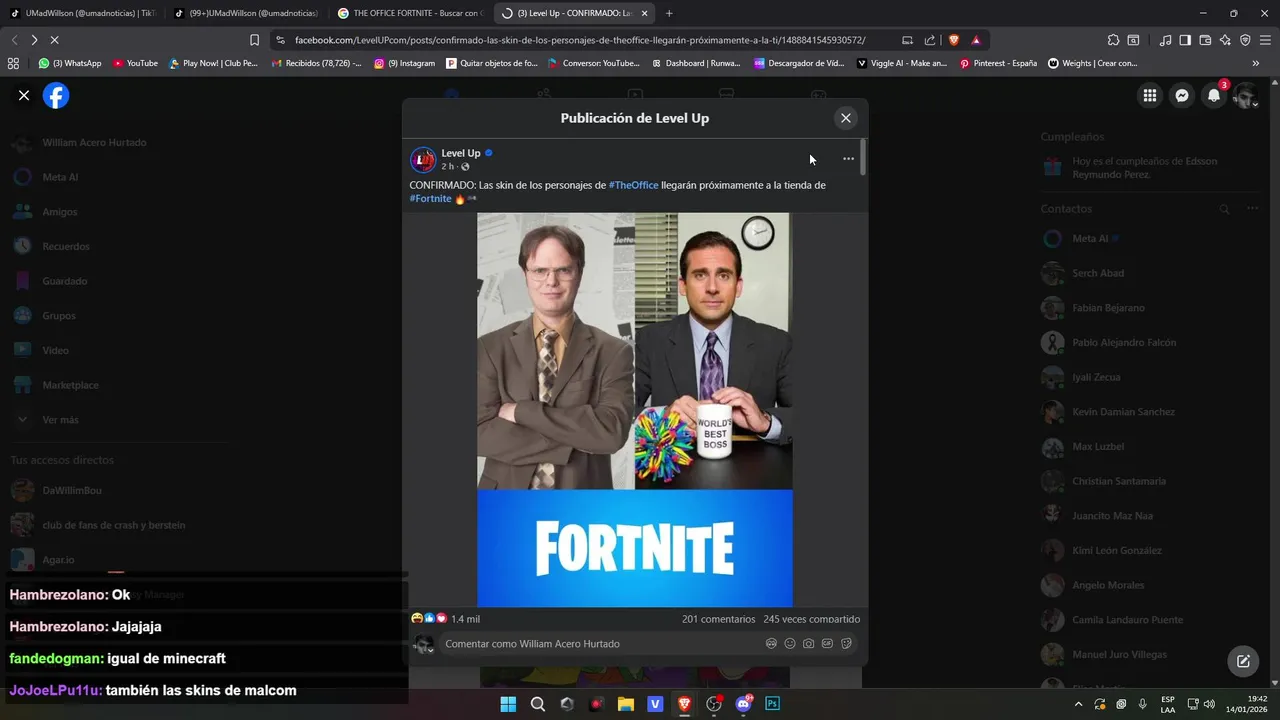Show hidden system tray icons
Image resolution: width=1280 pixels, height=720 pixels.
coord(1078,704)
